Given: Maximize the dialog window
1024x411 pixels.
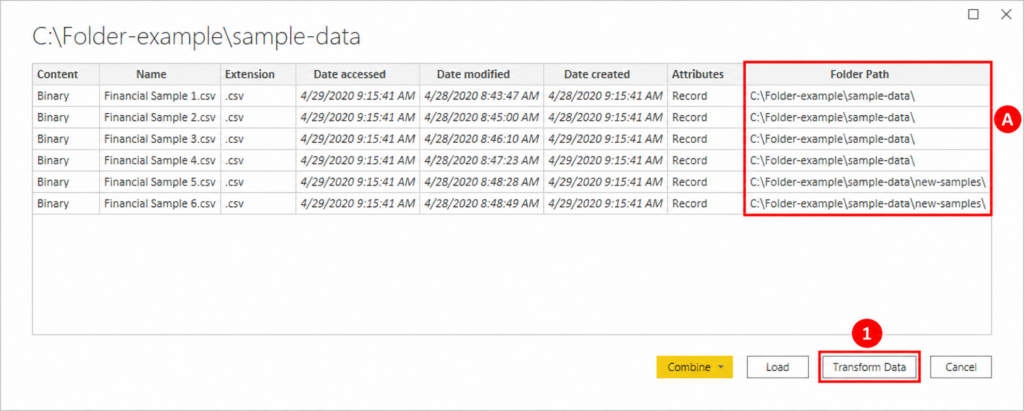Looking at the screenshot, I should click(973, 14).
